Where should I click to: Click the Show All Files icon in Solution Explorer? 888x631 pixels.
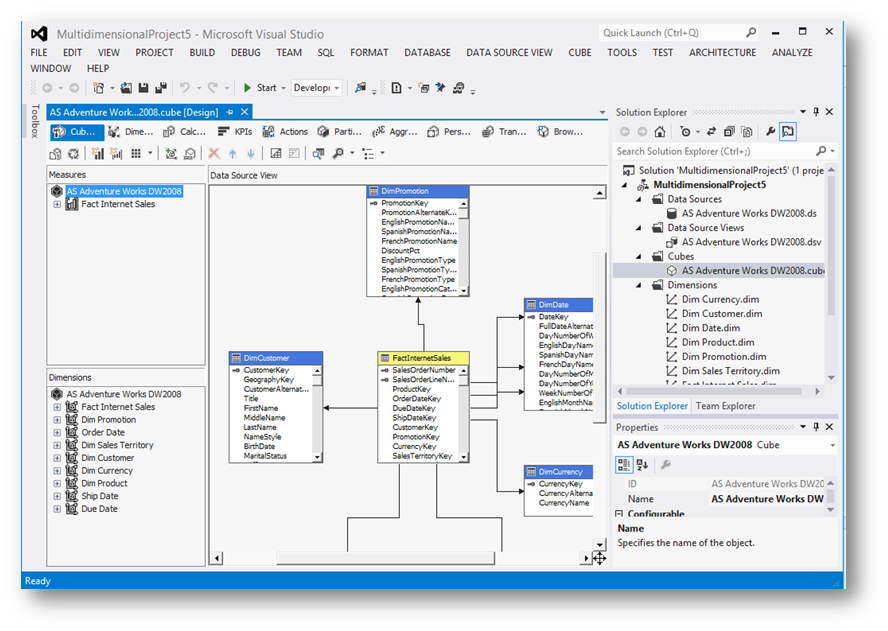(747, 132)
